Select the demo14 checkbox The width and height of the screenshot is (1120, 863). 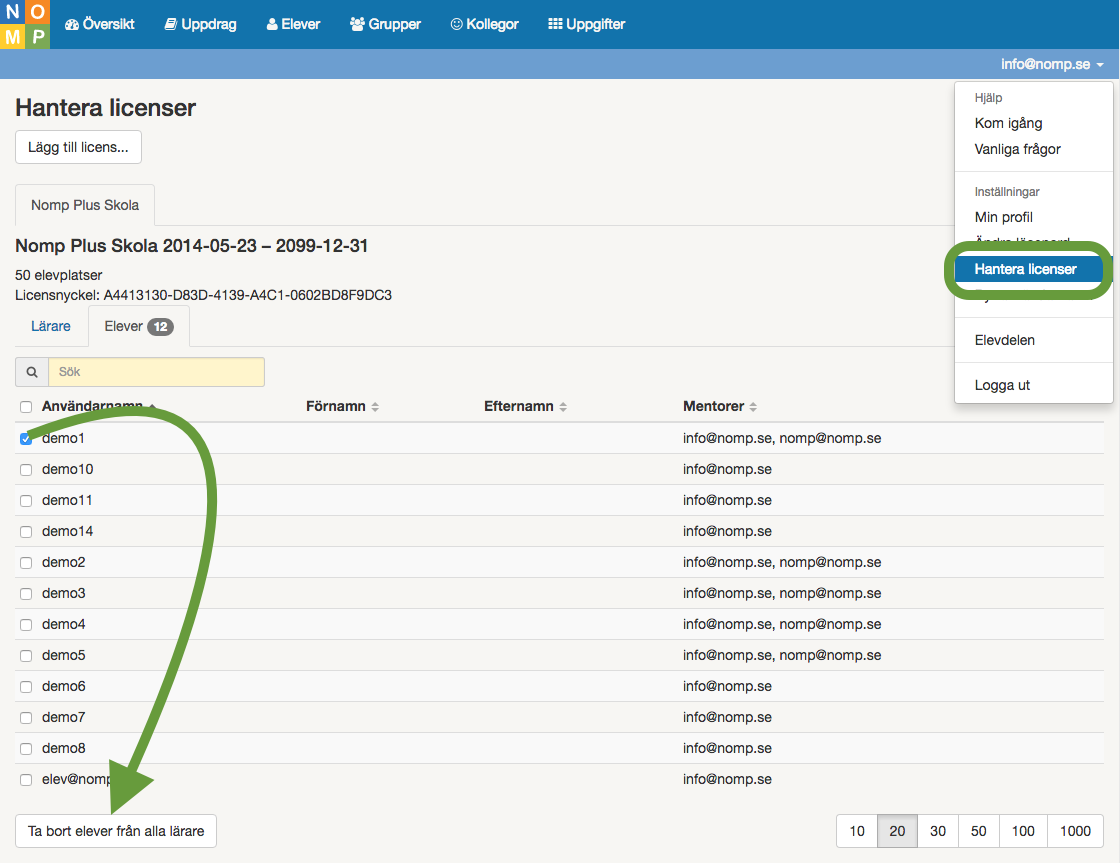(x=26, y=532)
